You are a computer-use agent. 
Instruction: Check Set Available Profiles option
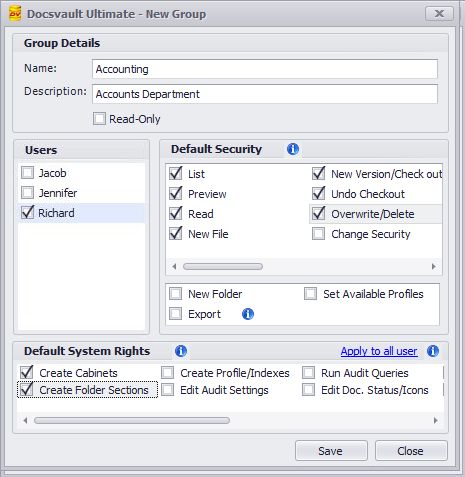(x=310, y=294)
